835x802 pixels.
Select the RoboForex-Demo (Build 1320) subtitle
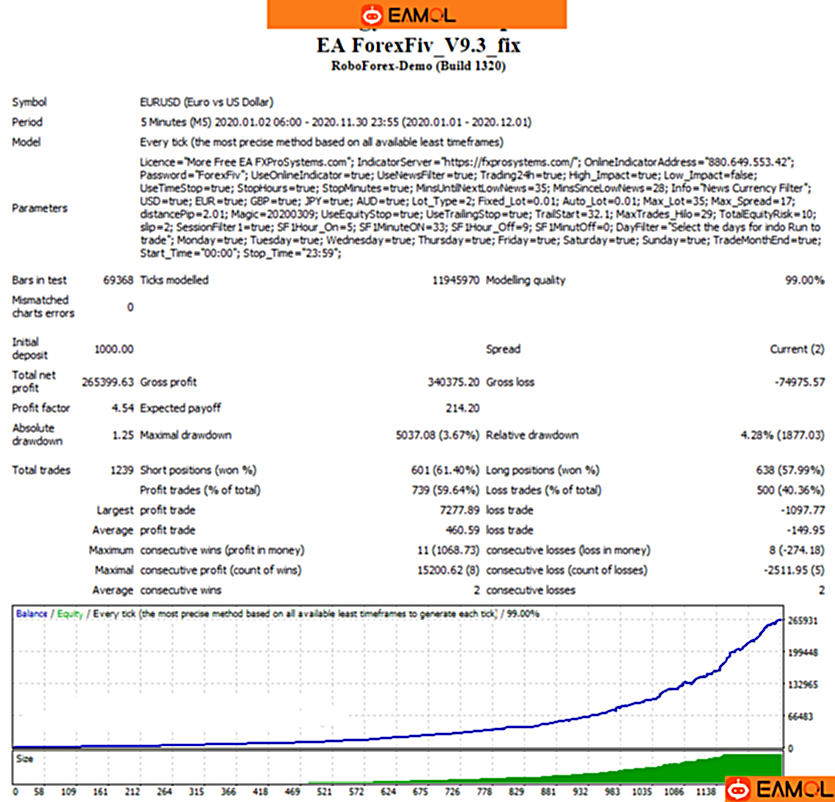click(418, 66)
